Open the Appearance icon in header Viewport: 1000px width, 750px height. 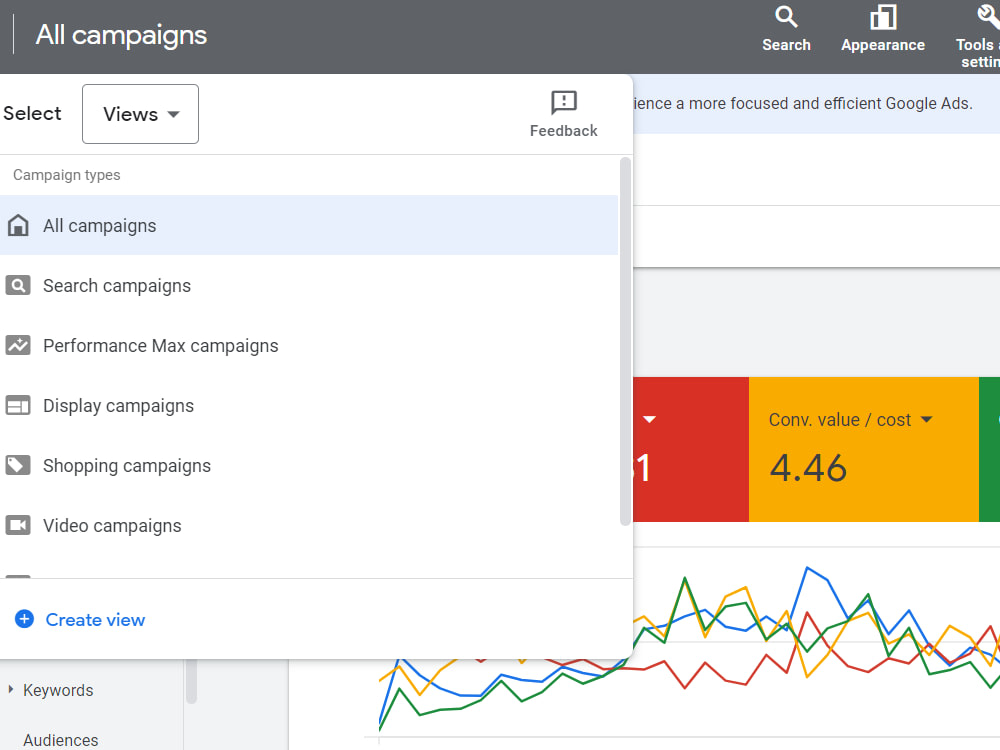pos(883,17)
